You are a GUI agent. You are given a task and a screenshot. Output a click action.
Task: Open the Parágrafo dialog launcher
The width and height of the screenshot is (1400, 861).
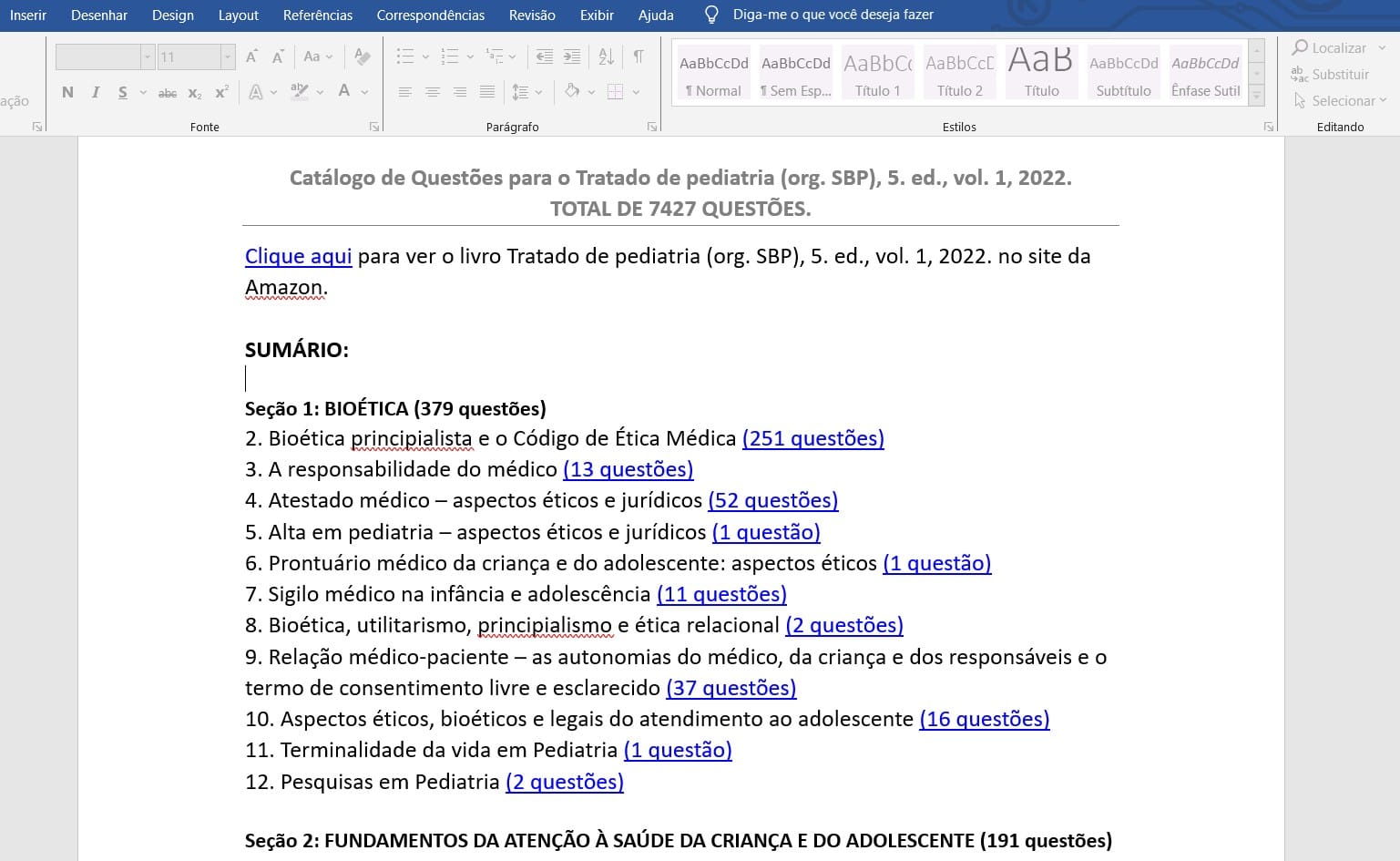tap(652, 128)
